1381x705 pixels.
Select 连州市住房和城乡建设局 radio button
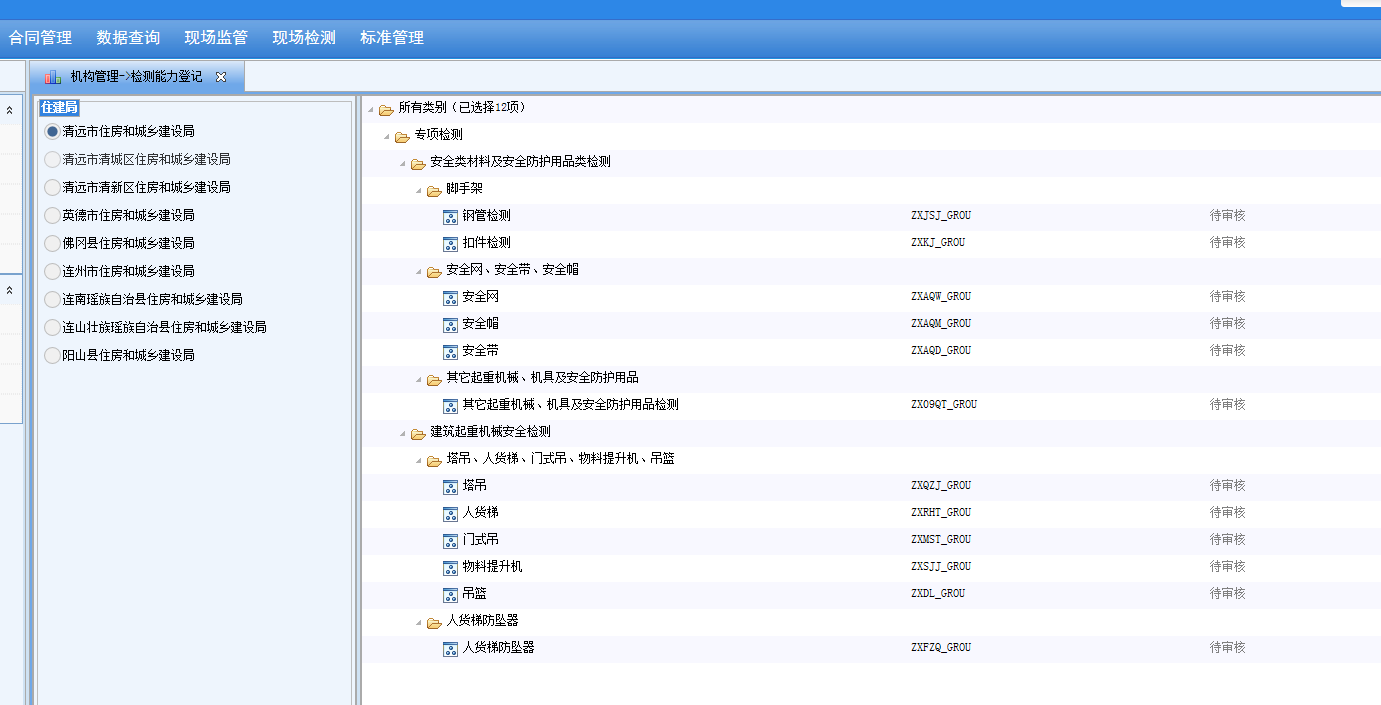(x=53, y=271)
